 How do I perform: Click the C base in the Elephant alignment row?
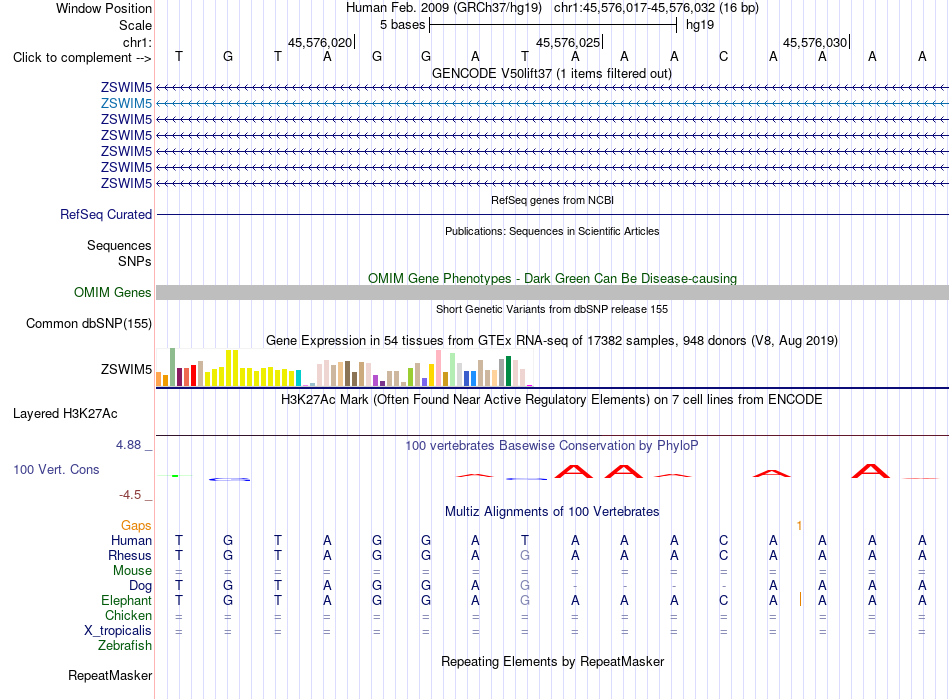(x=723, y=600)
